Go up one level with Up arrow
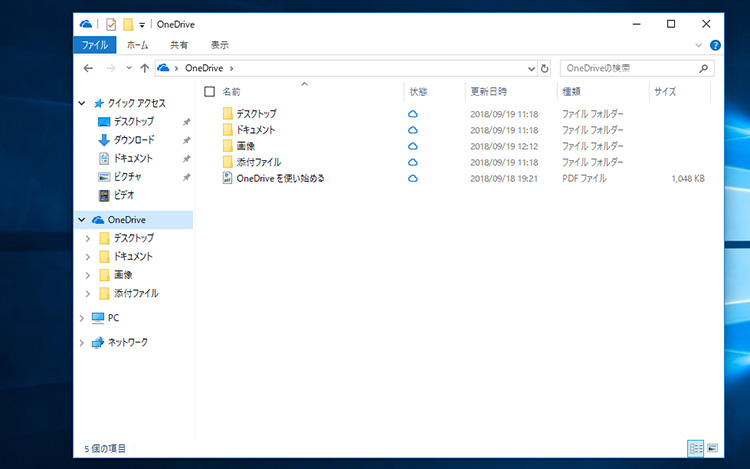 click(145, 69)
